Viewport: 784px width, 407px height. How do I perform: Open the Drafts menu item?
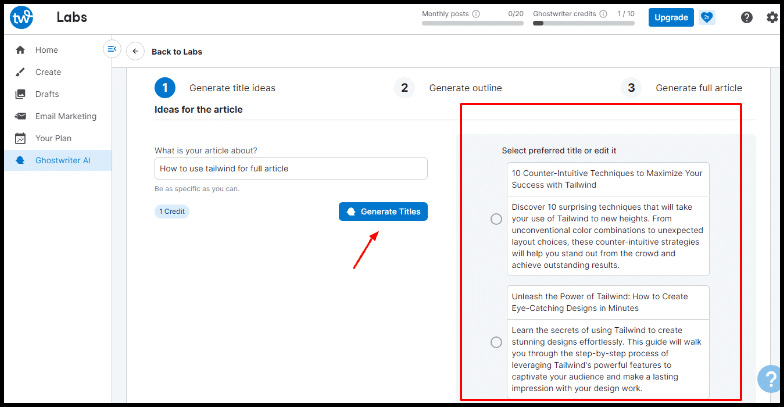pyautogui.click(x=47, y=94)
